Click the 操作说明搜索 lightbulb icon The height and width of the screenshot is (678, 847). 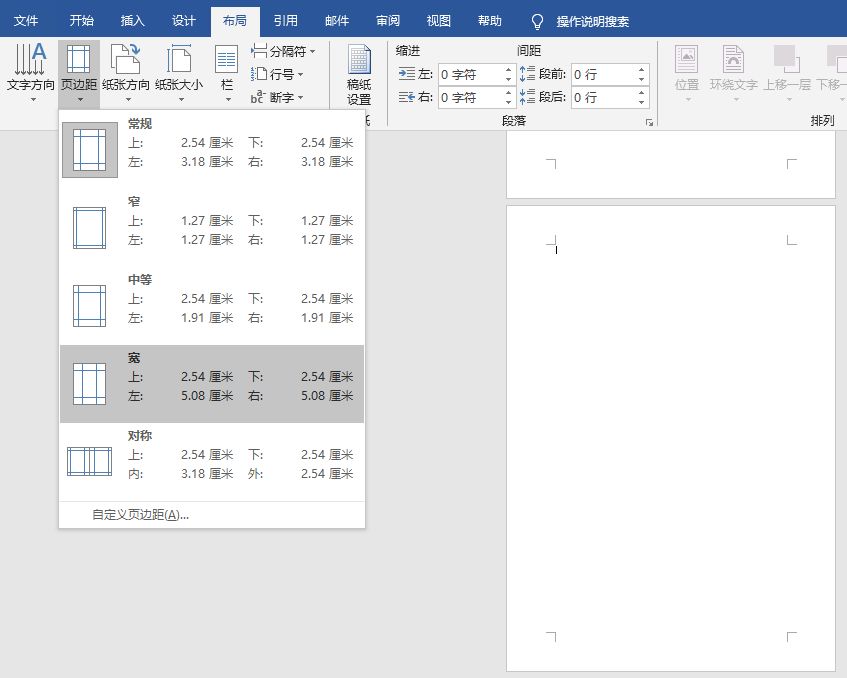pos(538,20)
